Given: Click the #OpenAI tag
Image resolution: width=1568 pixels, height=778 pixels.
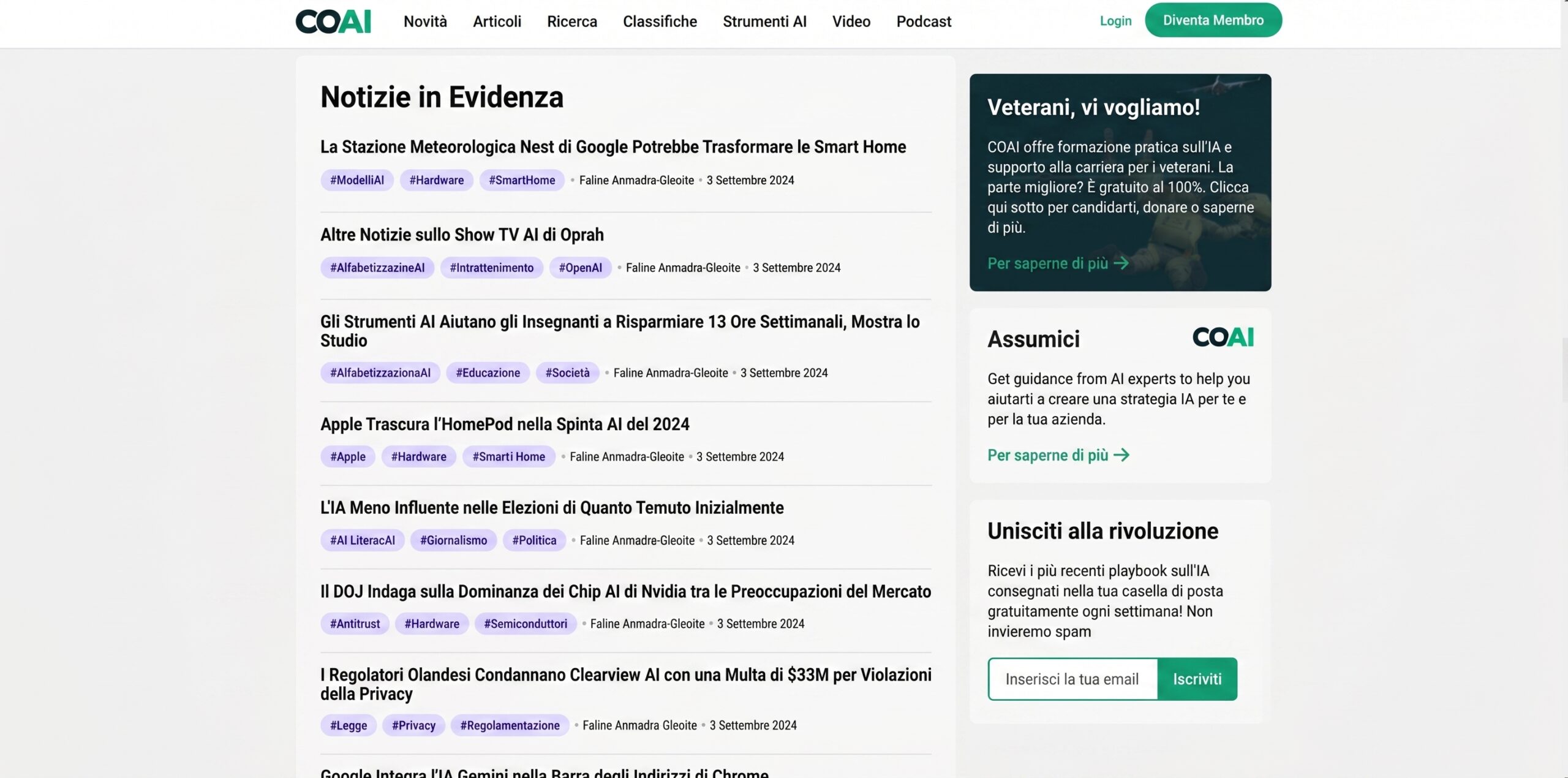Looking at the screenshot, I should [x=580, y=268].
